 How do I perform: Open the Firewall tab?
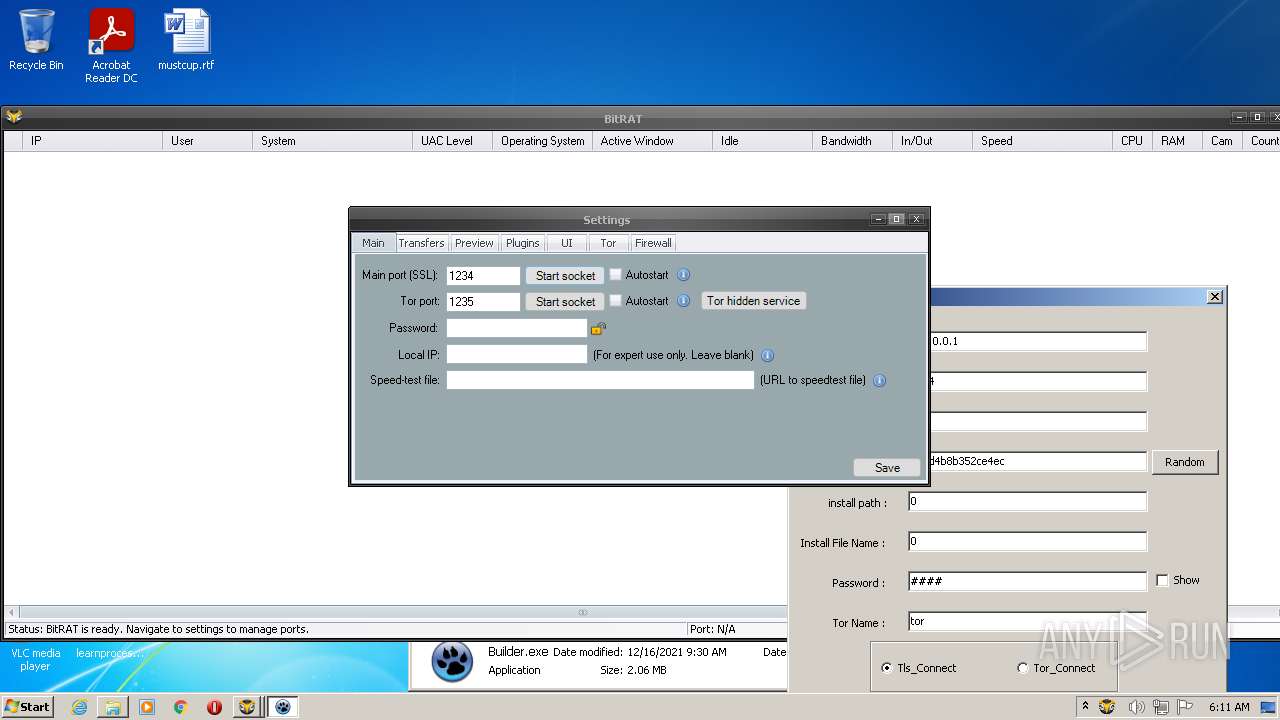[653, 243]
